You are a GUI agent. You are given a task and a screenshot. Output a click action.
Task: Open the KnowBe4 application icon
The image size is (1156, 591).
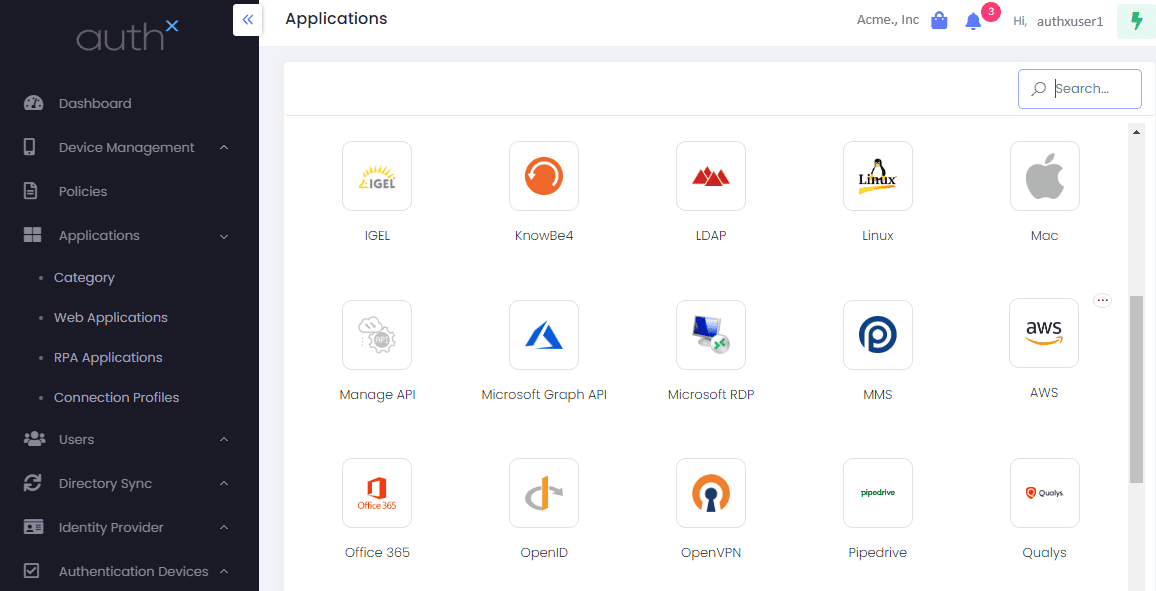point(544,176)
